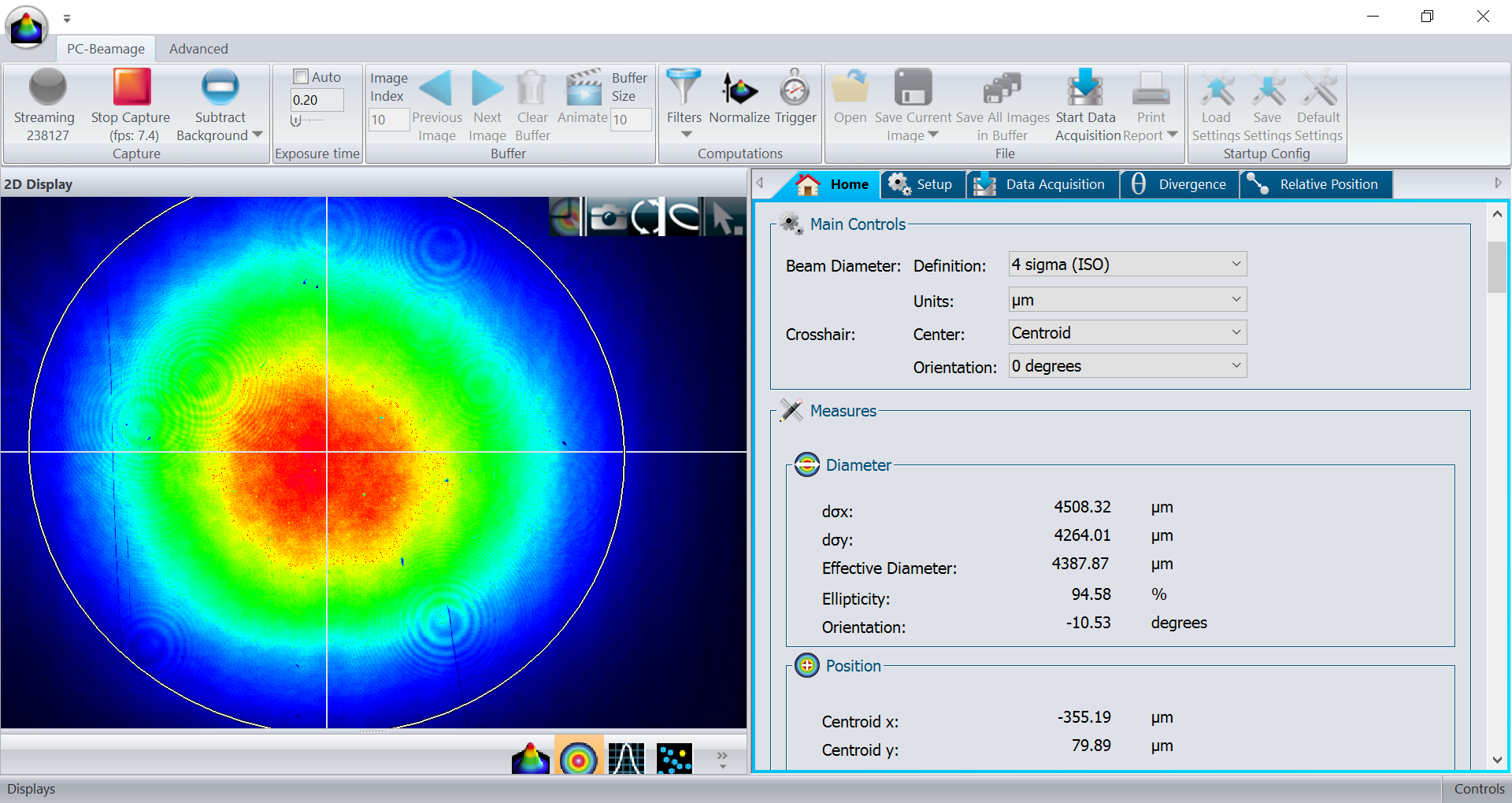Click the exposure time value field
Viewport: 1512px width, 803px height.
coord(317,100)
